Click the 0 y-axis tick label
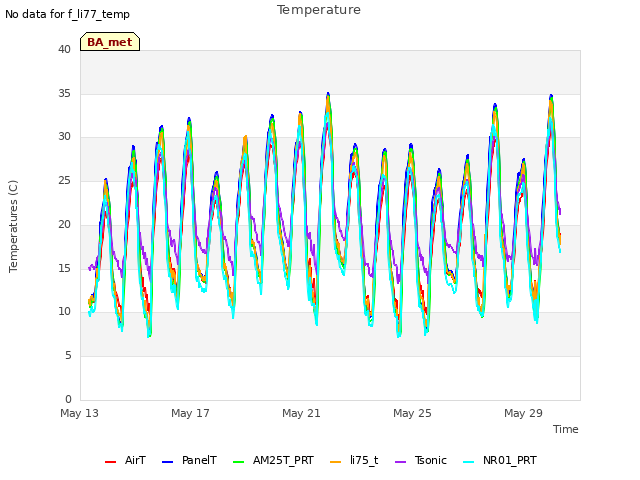This screenshot has height=480, width=640. [x=68, y=399]
